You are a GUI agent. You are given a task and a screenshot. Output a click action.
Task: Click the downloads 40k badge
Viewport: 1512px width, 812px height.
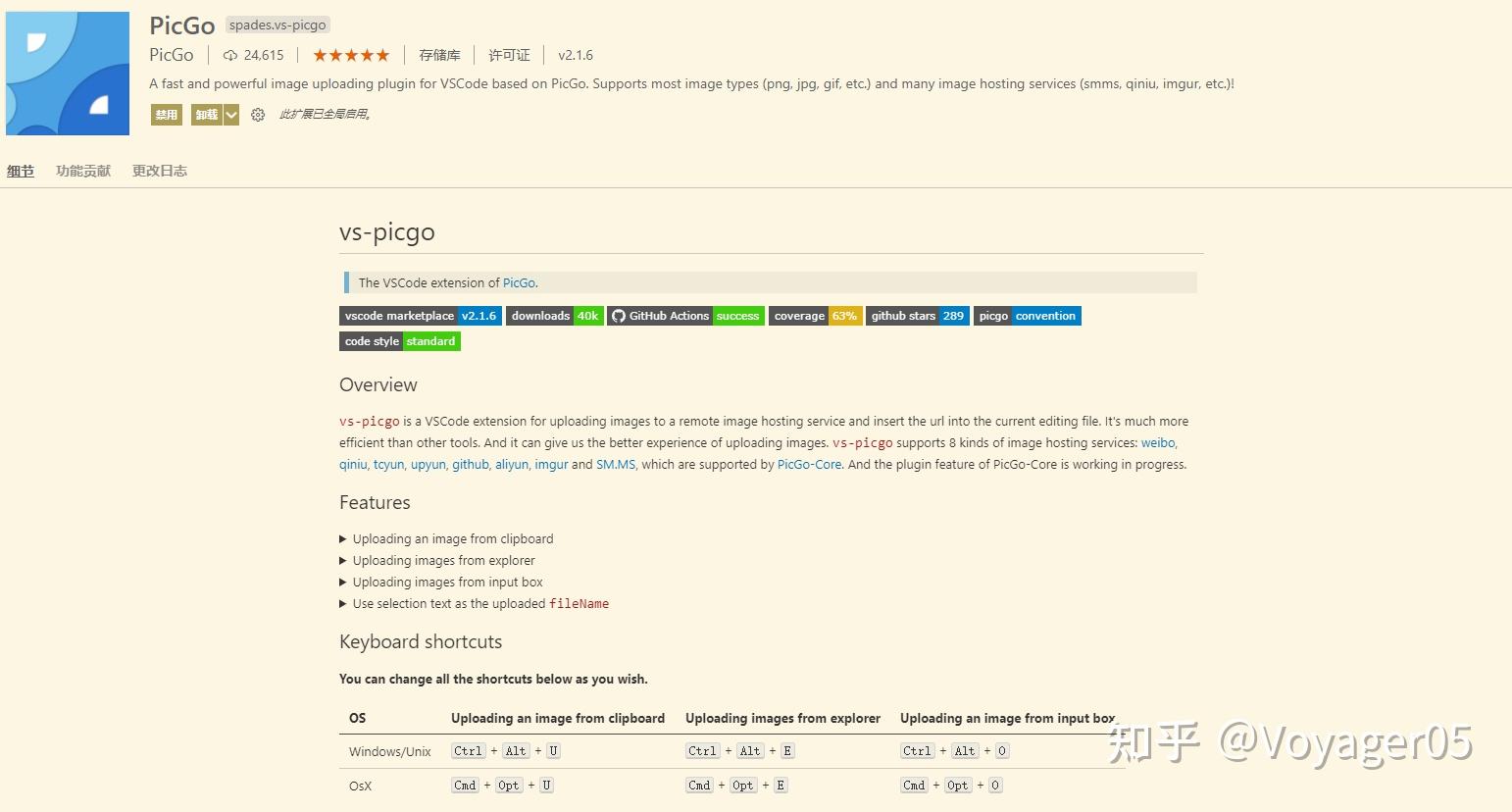click(554, 316)
